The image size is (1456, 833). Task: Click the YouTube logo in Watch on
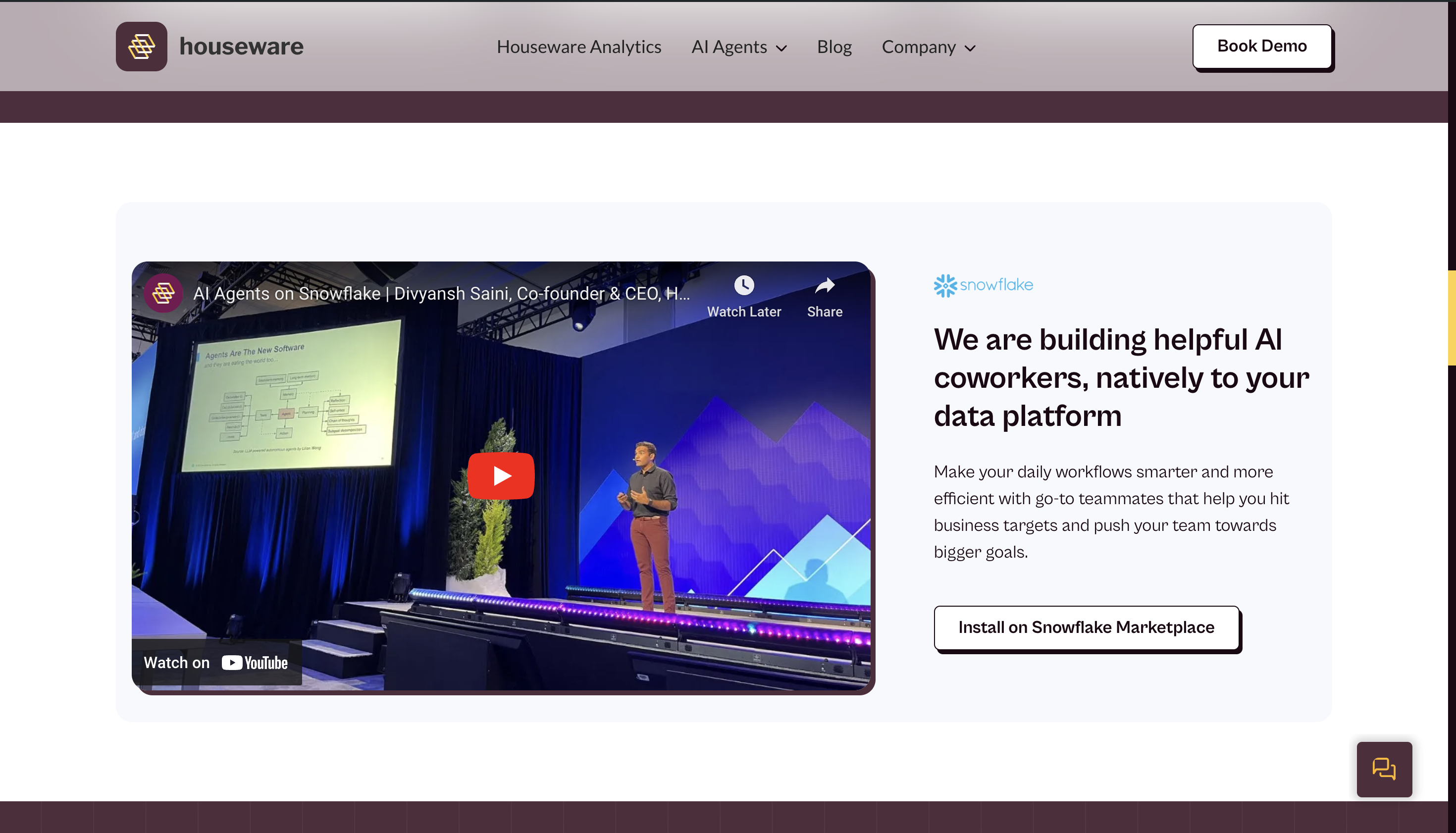(x=255, y=663)
